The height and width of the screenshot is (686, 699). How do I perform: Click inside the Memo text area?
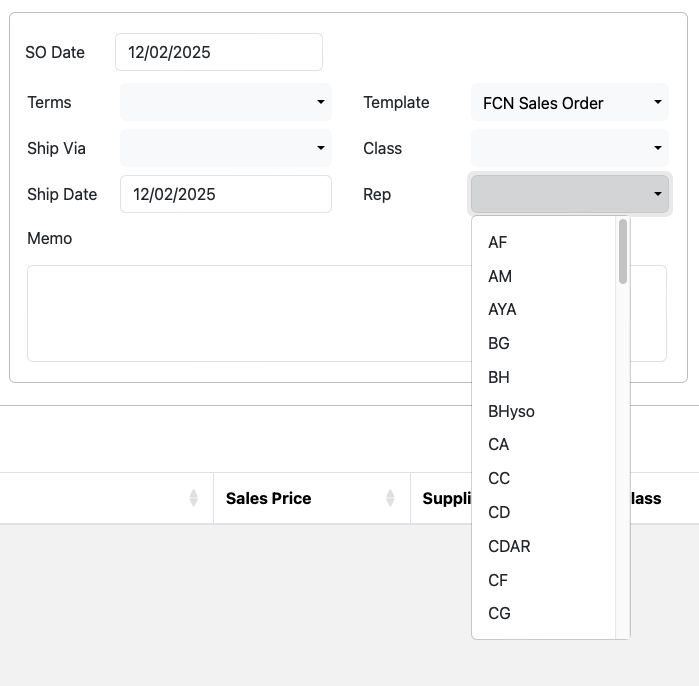pyautogui.click(x=240, y=313)
